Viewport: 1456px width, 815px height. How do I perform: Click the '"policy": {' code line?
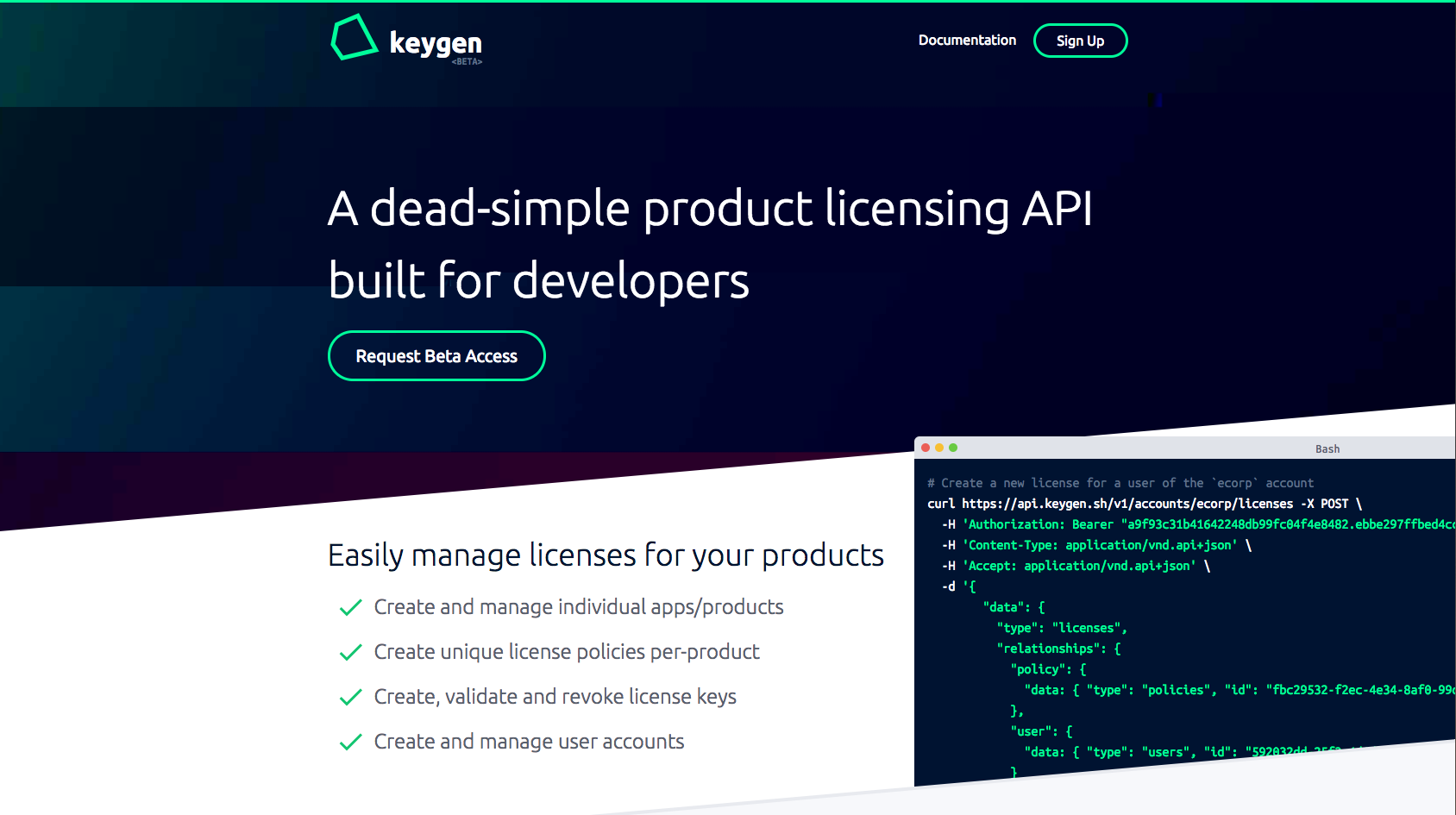(1048, 669)
